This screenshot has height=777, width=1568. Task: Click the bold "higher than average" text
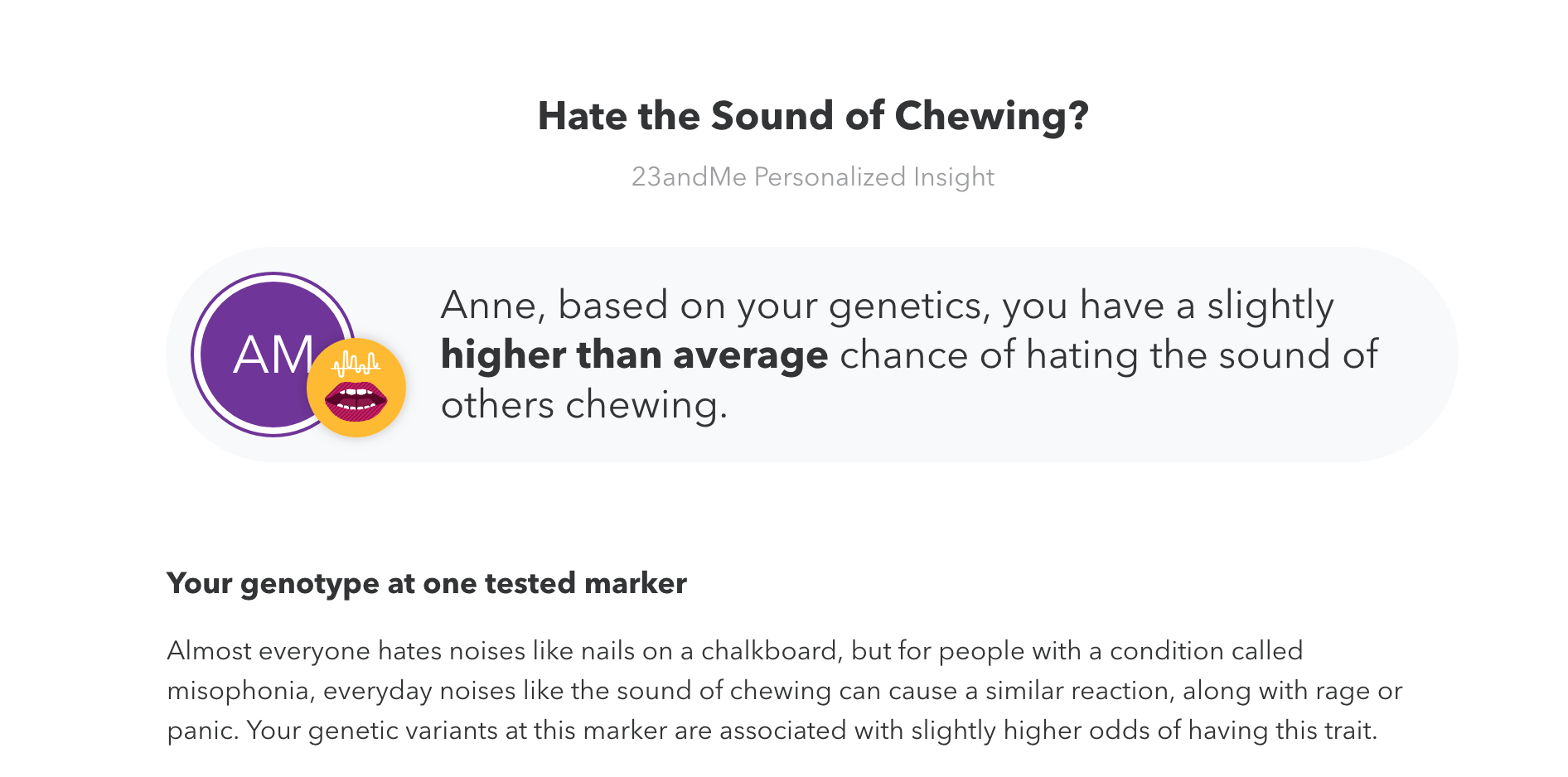click(634, 355)
